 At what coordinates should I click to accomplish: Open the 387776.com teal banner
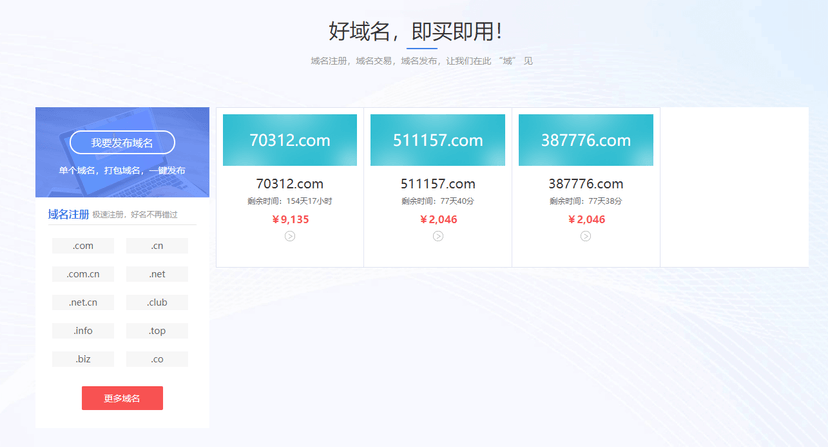(586, 140)
